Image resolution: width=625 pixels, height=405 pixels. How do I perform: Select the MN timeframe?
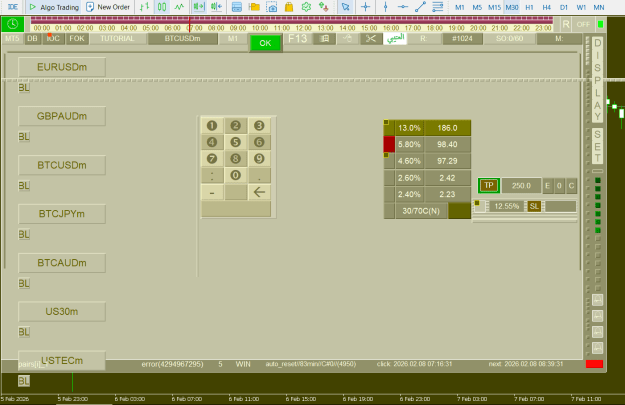(x=599, y=7)
